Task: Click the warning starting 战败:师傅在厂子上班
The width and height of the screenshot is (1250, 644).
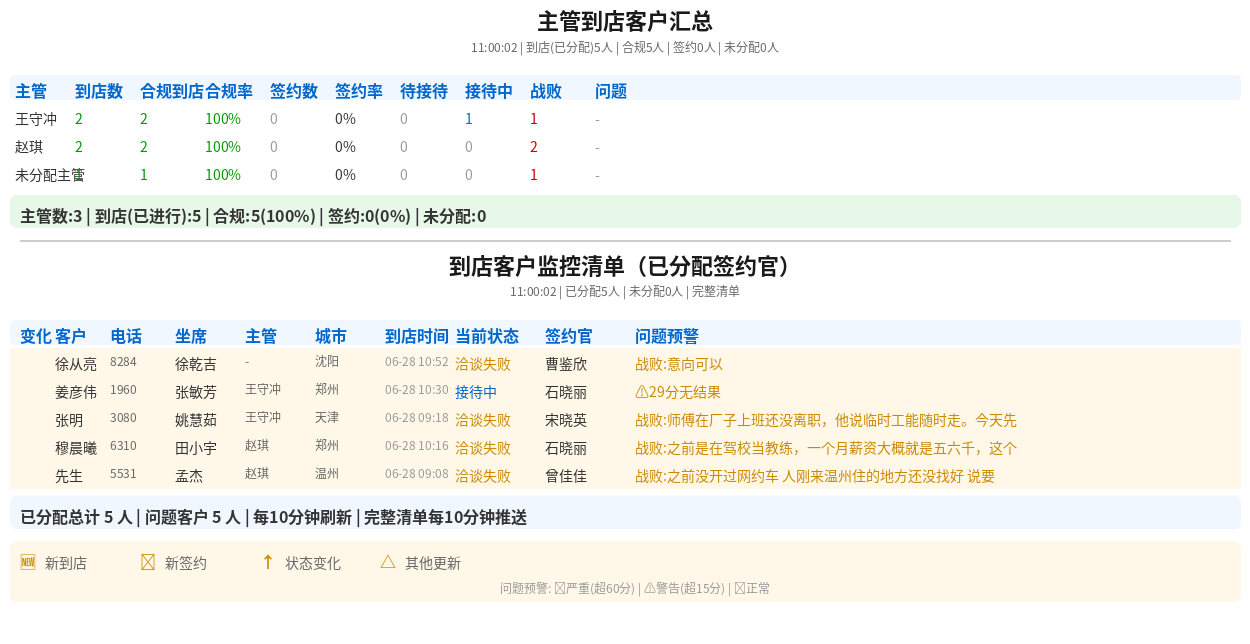Action: pyautogui.click(x=826, y=420)
